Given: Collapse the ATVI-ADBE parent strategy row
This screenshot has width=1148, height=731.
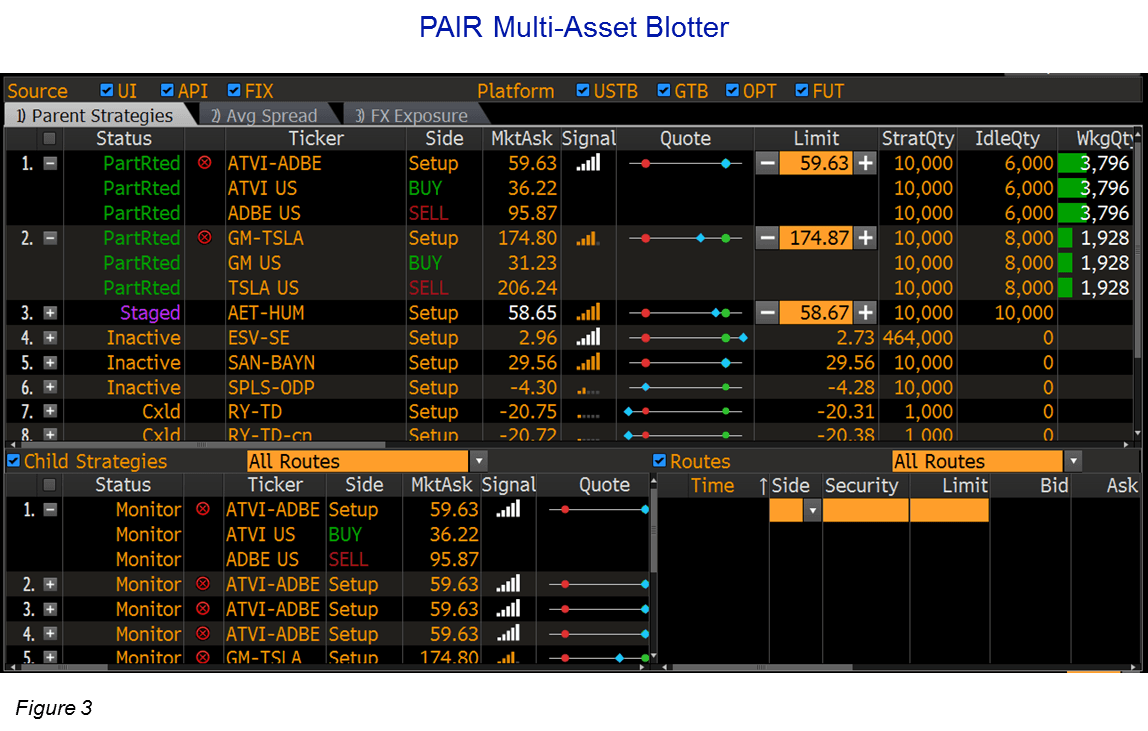Looking at the screenshot, I should (x=50, y=163).
